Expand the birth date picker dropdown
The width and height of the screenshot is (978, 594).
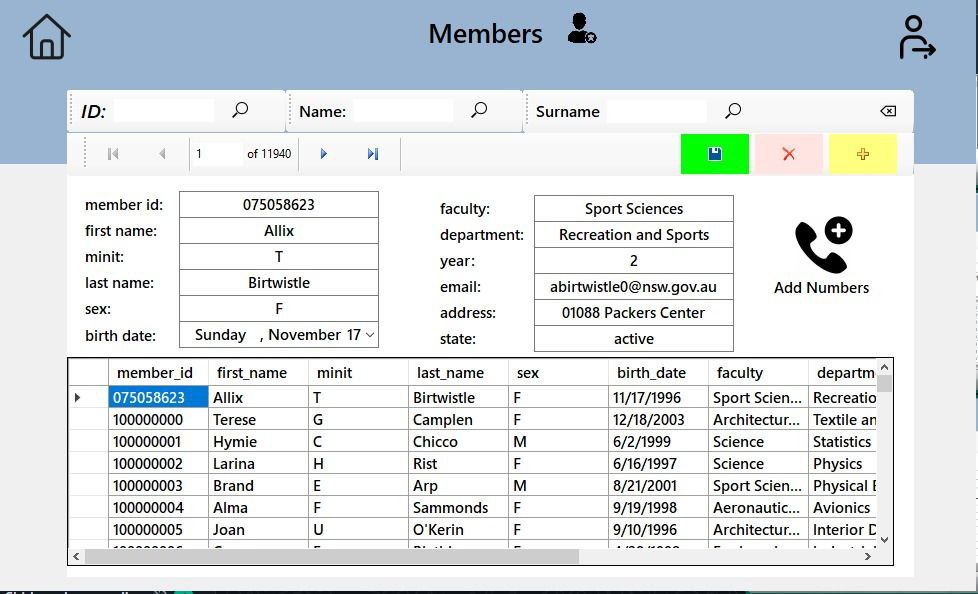370,335
